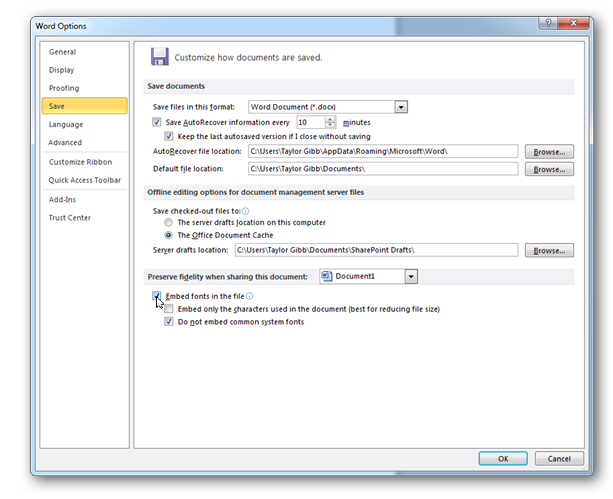Click info icon next to Embed fonts
Viewport: 613px width, 499px height.
click(x=249, y=296)
